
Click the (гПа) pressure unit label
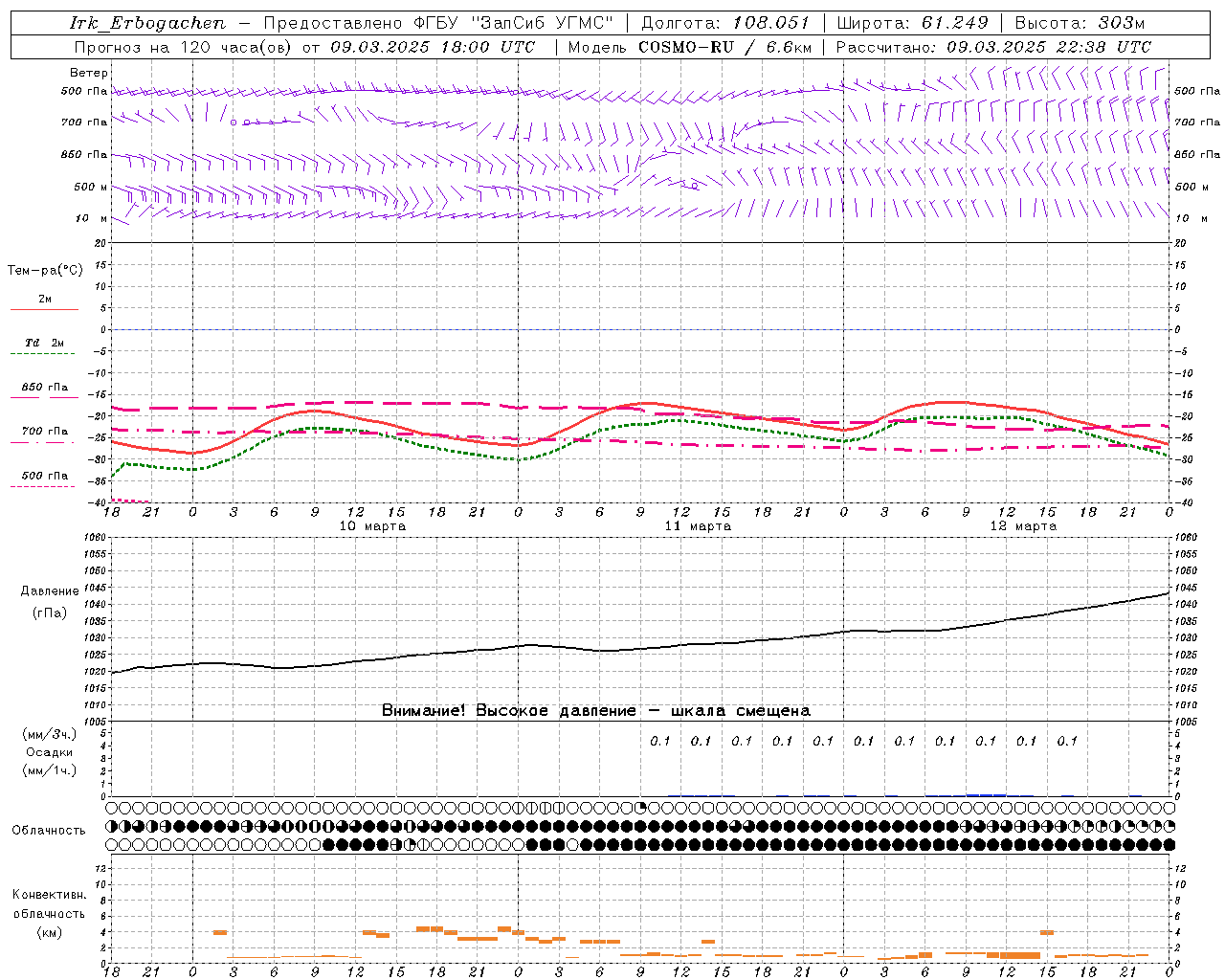(50, 613)
